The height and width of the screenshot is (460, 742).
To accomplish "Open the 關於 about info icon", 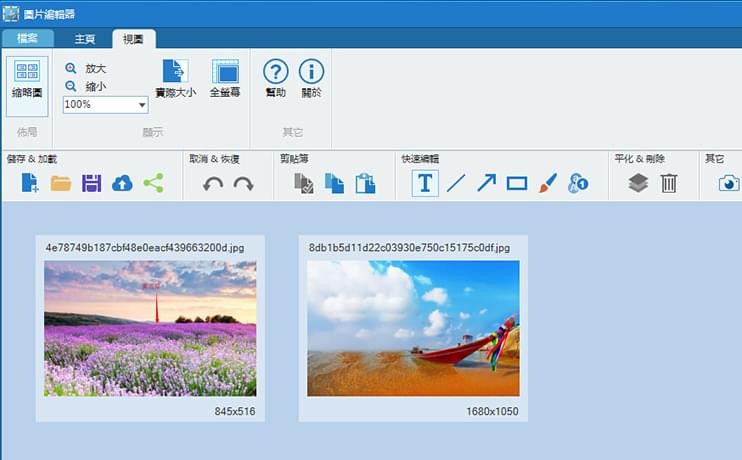I will (311, 71).
